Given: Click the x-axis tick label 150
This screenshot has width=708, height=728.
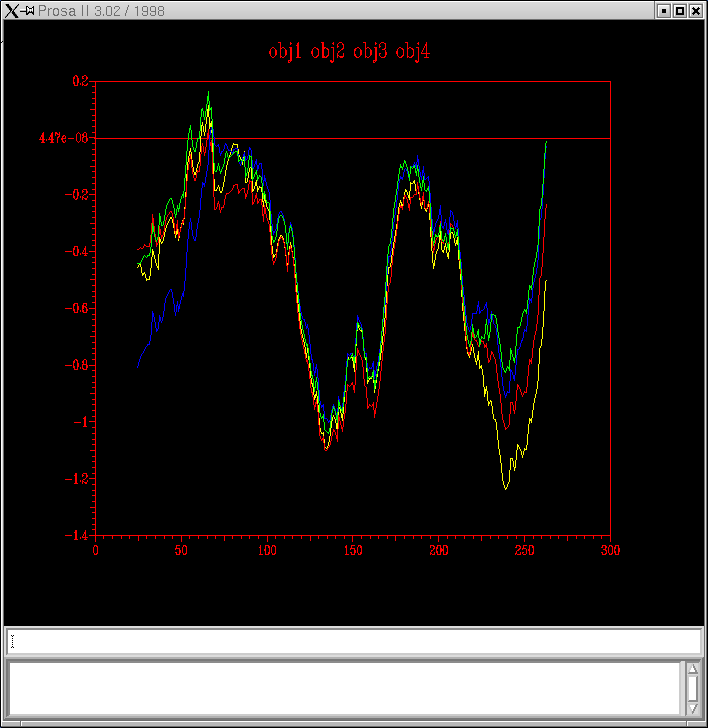Looking at the screenshot, I should click(x=353, y=549).
